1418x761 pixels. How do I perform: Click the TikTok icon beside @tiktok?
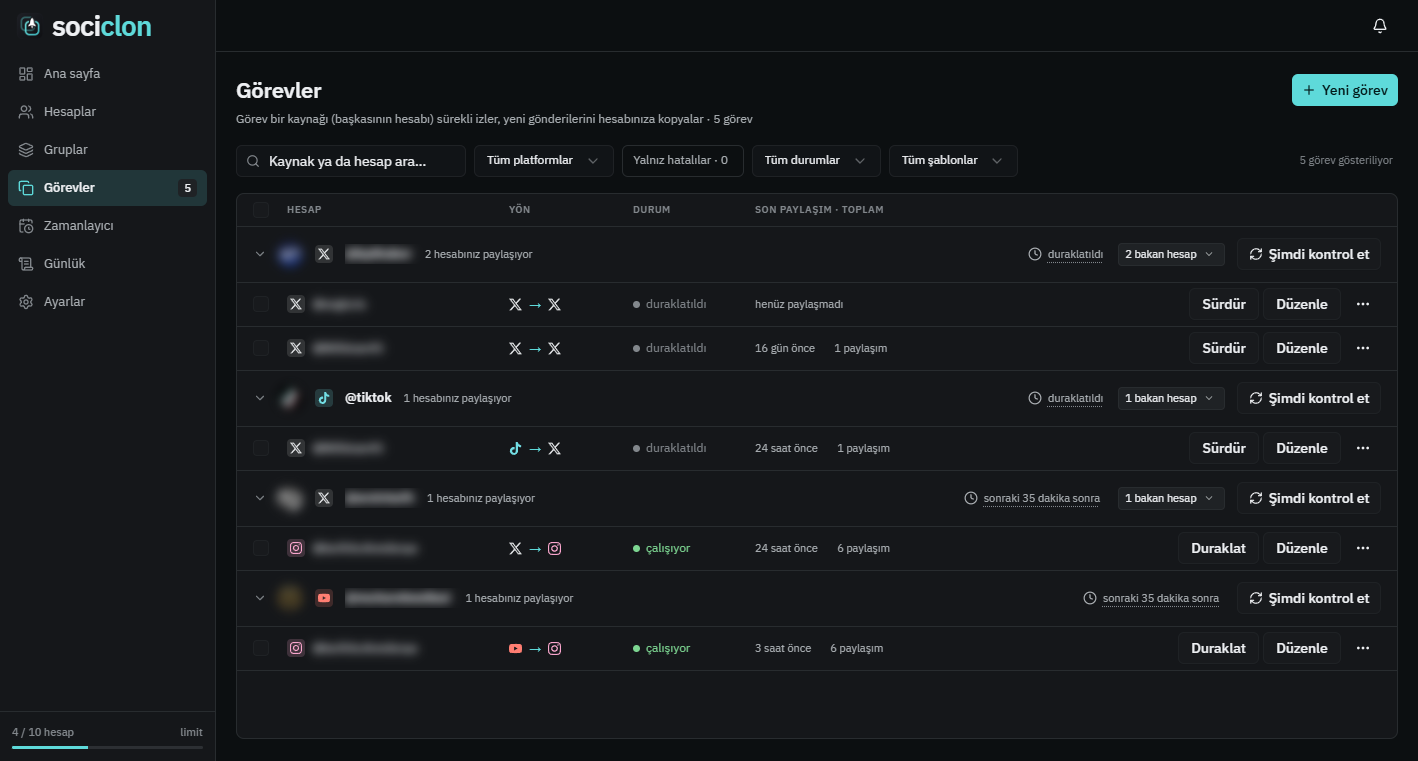[x=324, y=398]
